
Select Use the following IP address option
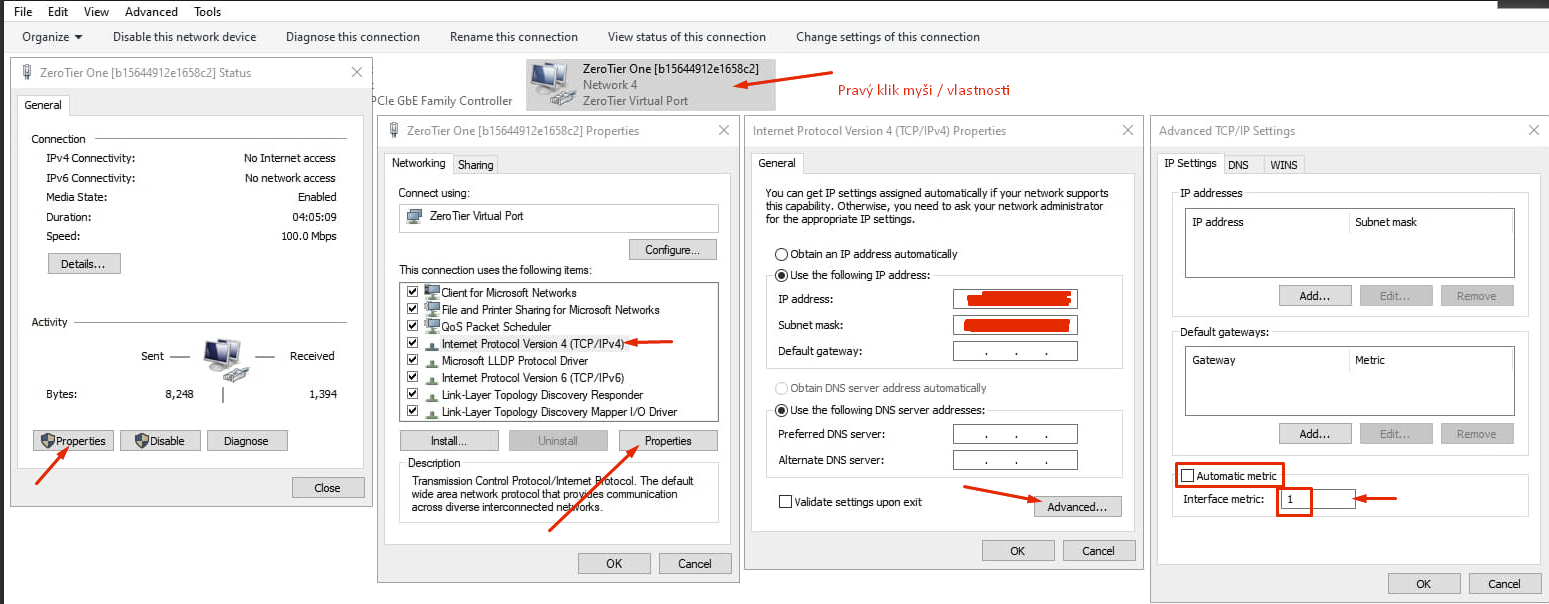(782, 275)
